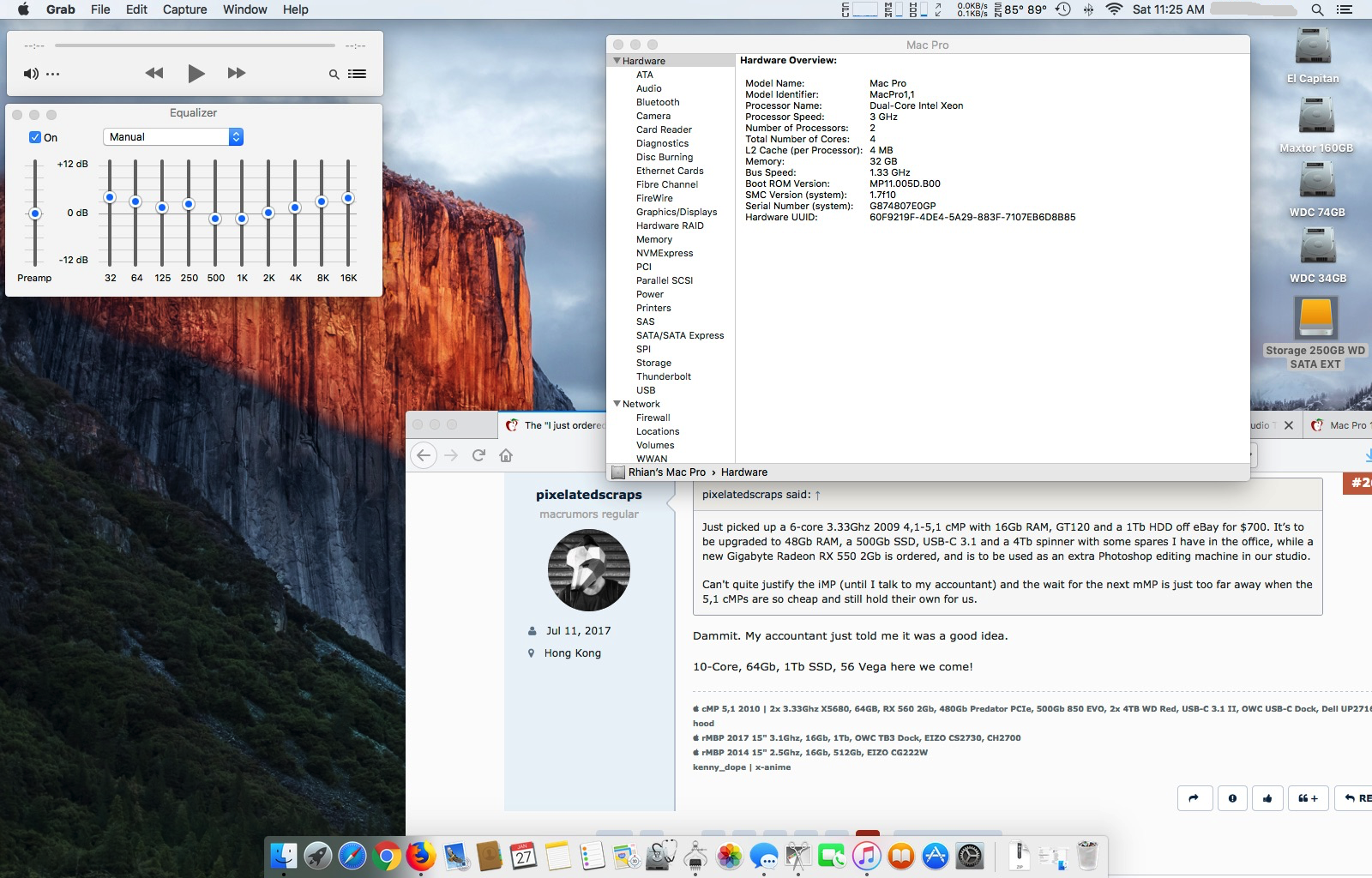The width and height of the screenshot is (1372, 878).
Task: Select NVMExpress in the sidebar
Action: (665, 253)
